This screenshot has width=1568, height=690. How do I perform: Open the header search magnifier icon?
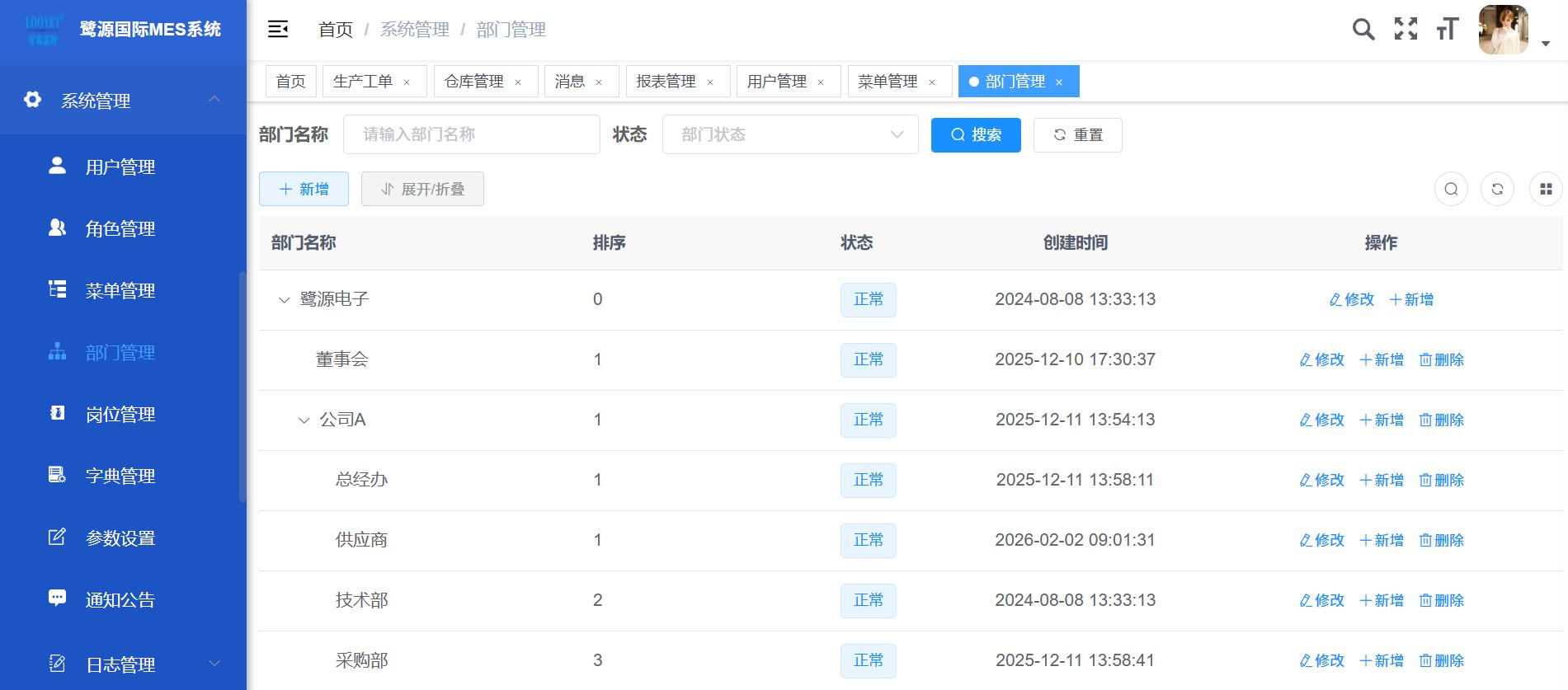point(1363,30)
